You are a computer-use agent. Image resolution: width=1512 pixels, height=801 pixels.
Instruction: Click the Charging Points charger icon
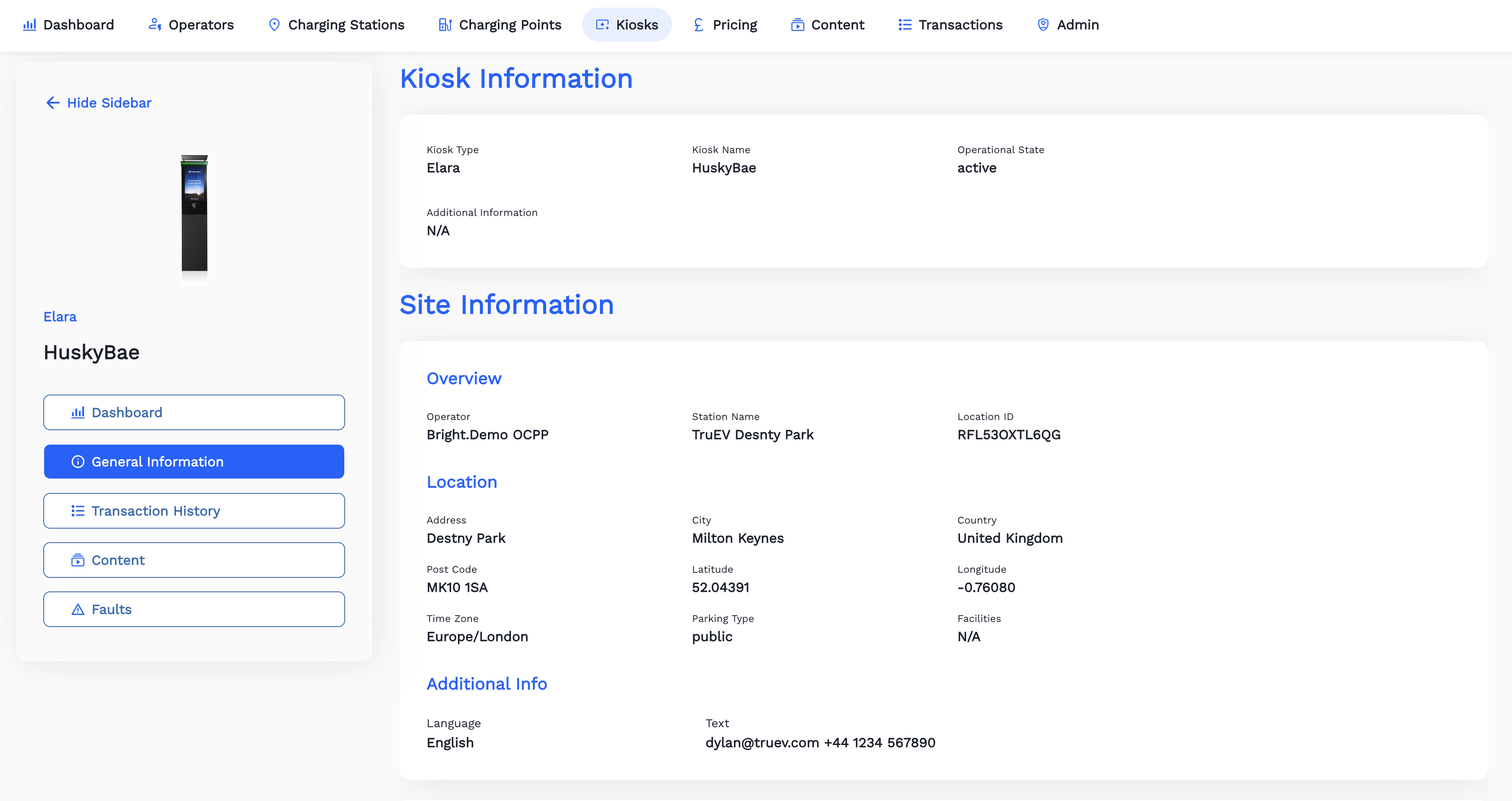[445, 25]
